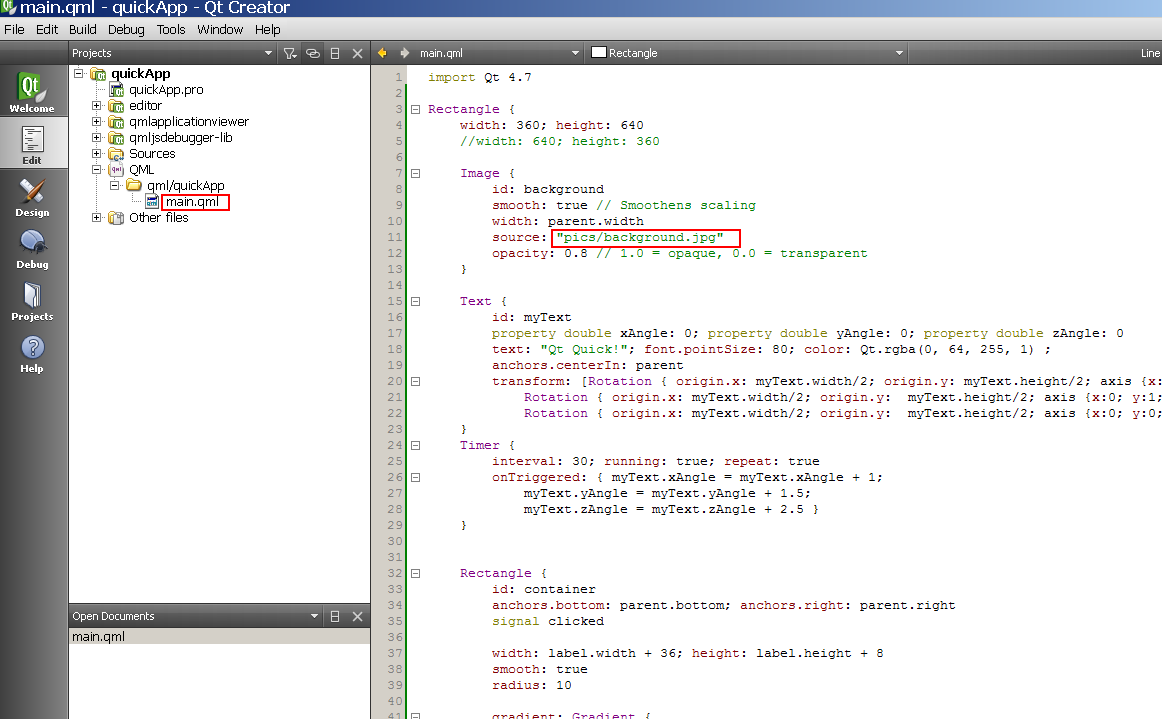Image resolution: width=1162 pixels, height=719 pixels.
Task: Fold the Image block at line 7
Action: 416,173
